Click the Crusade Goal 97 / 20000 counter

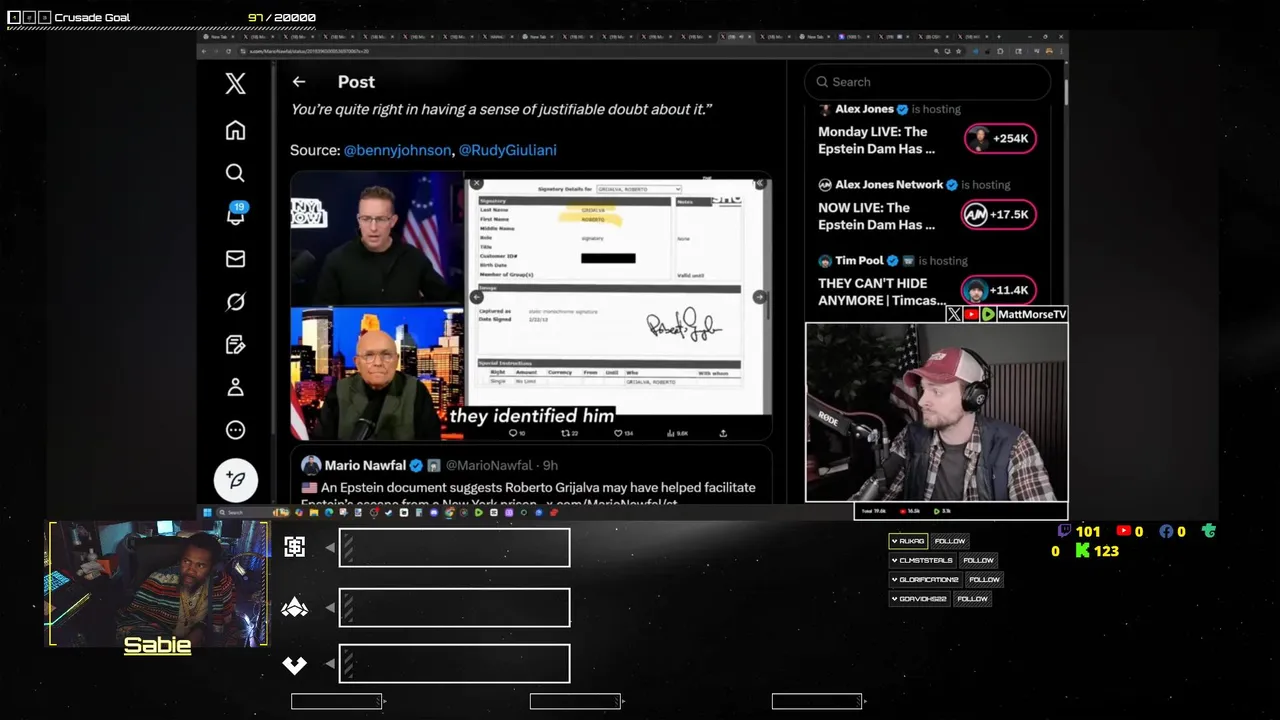pyautogui.click(x=282, y=18)
